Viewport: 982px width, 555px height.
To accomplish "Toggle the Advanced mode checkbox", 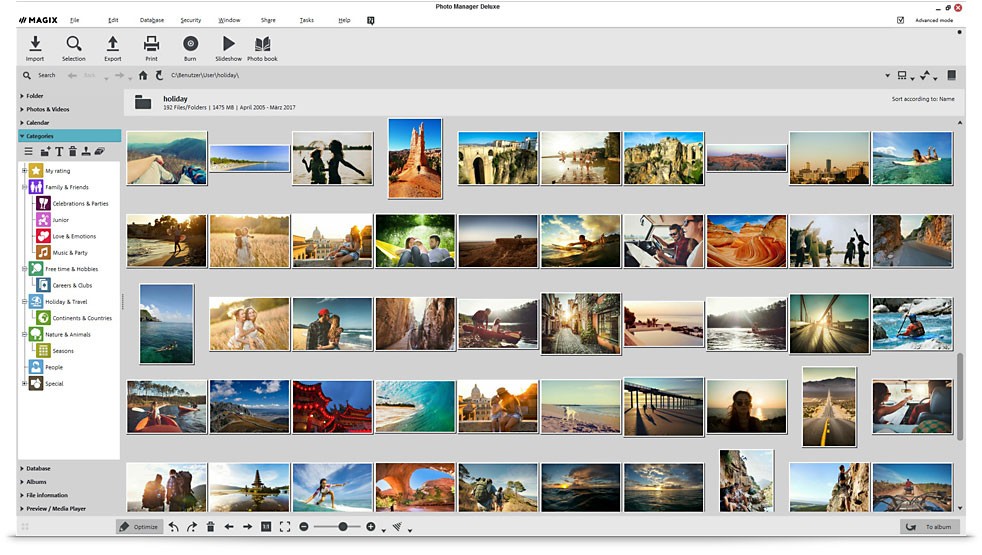I will pyautogui.click(x=900, y=20).
